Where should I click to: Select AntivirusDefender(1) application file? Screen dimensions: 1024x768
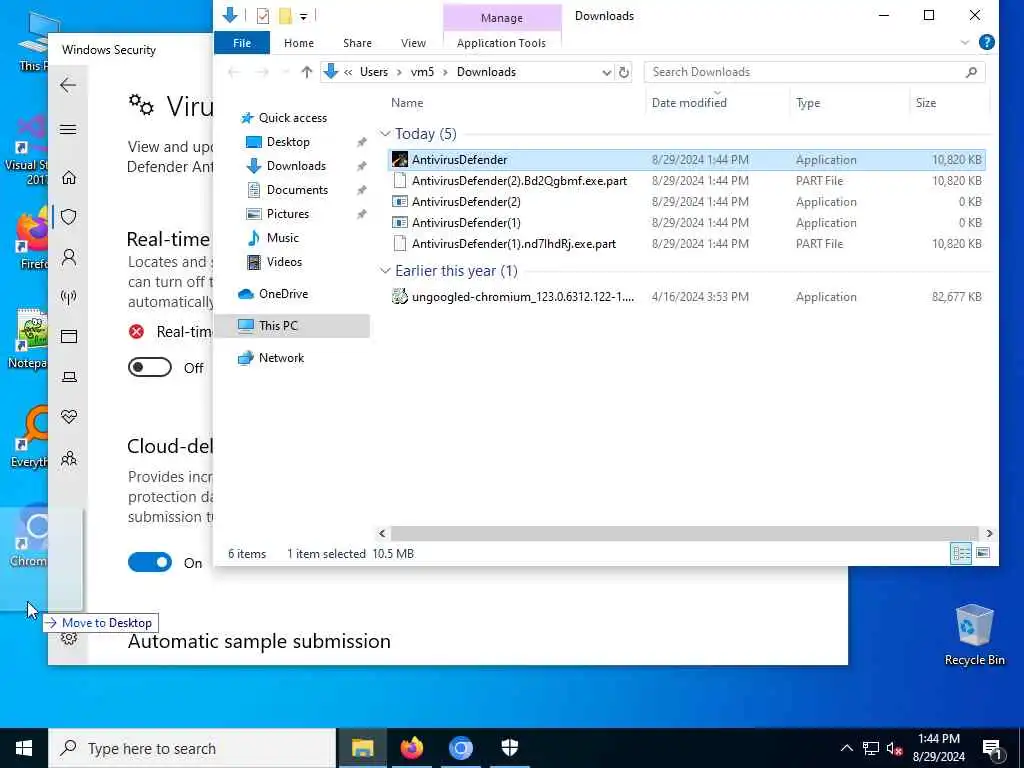[466, 223]
